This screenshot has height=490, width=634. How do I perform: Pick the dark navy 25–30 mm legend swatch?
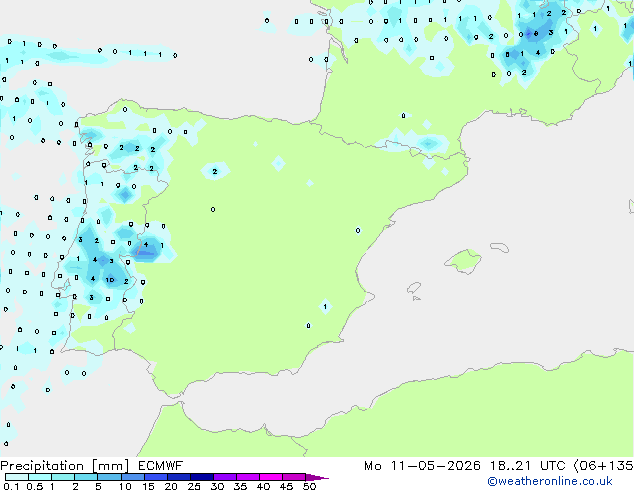pyautogui.click(x=202, y=477)
